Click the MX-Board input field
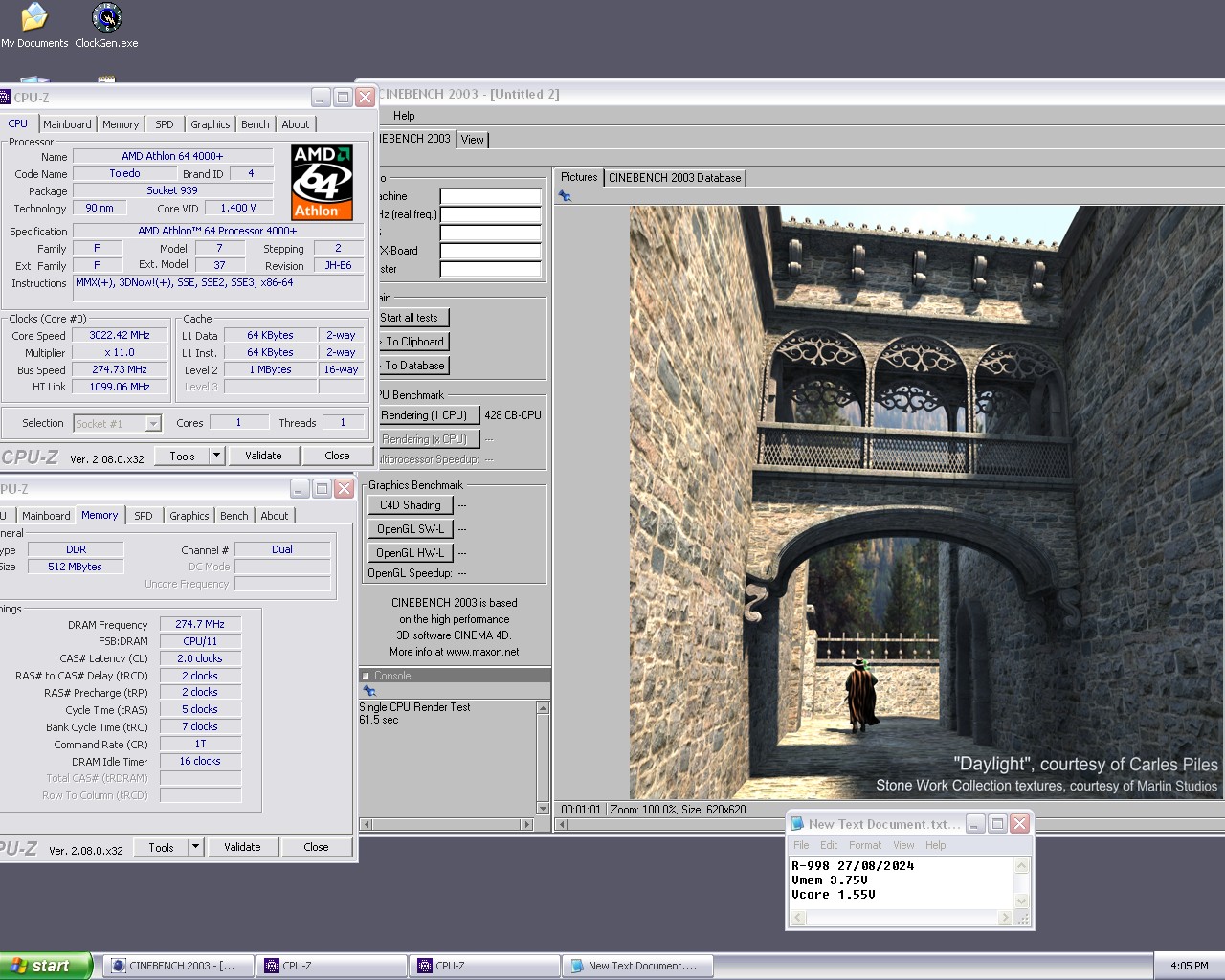This screenshot has height=980, width=1225. 490,251
